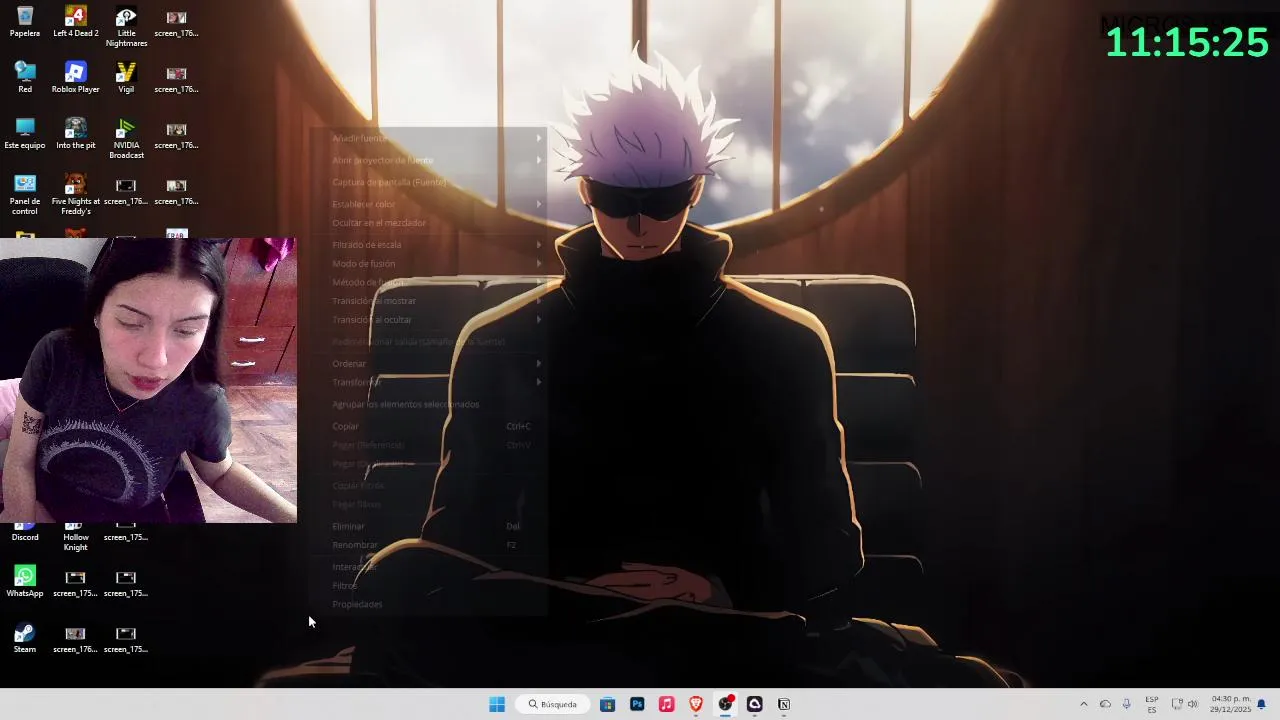Select the Red network icon
1280x720 pixels.
[x=25, y=78]
